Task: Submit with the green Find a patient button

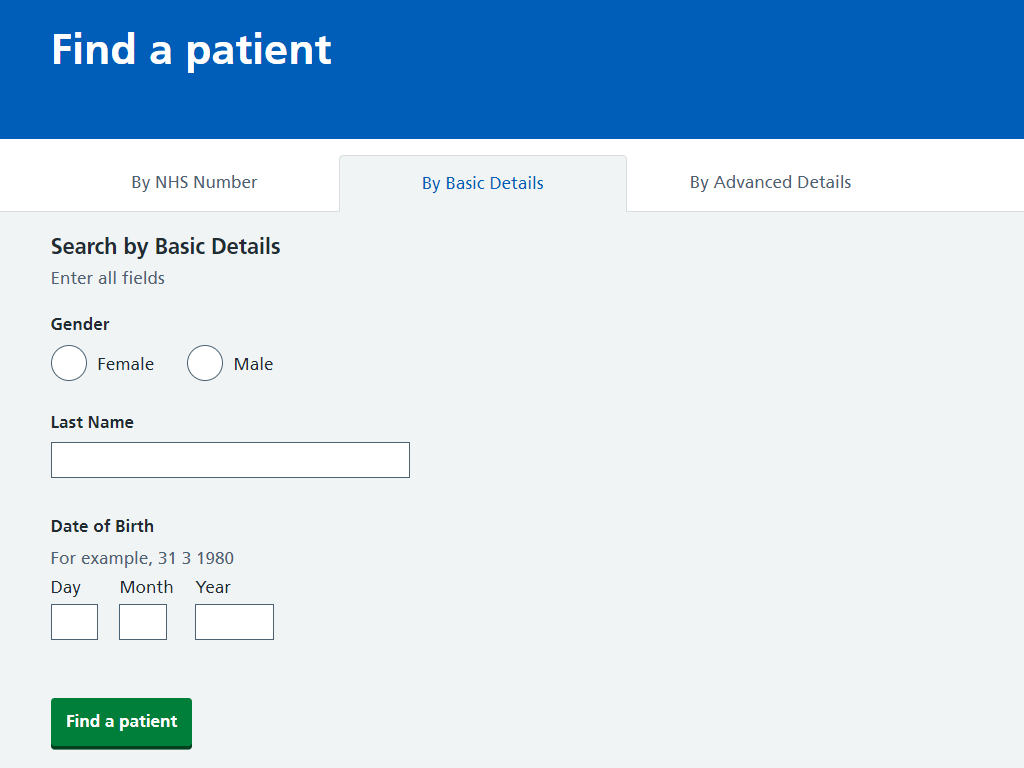Action: tap(121, 722)
